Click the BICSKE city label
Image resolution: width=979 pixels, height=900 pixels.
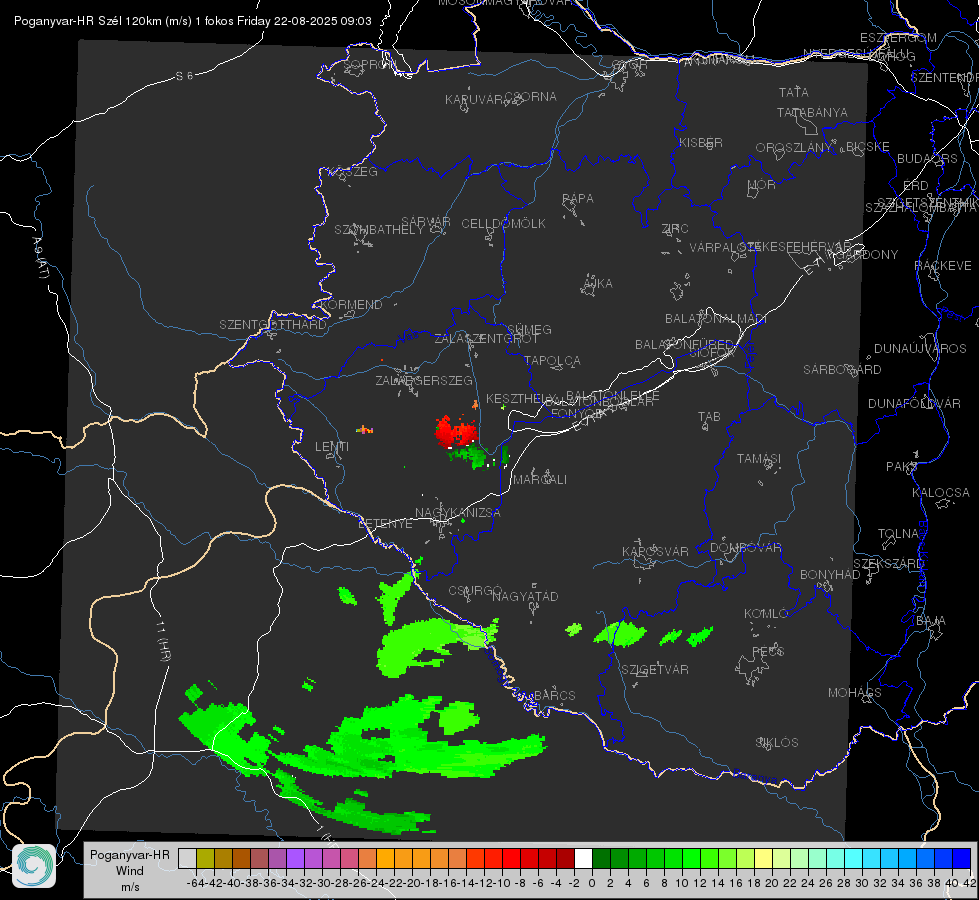tap(868, 147)
